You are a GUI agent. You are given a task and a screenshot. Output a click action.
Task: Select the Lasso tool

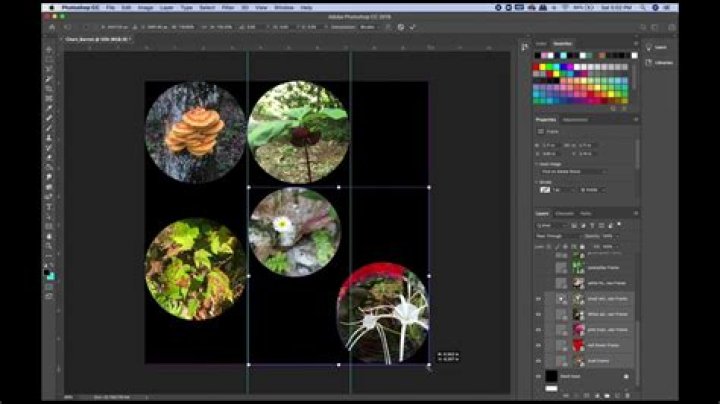[x=49, y=69]
